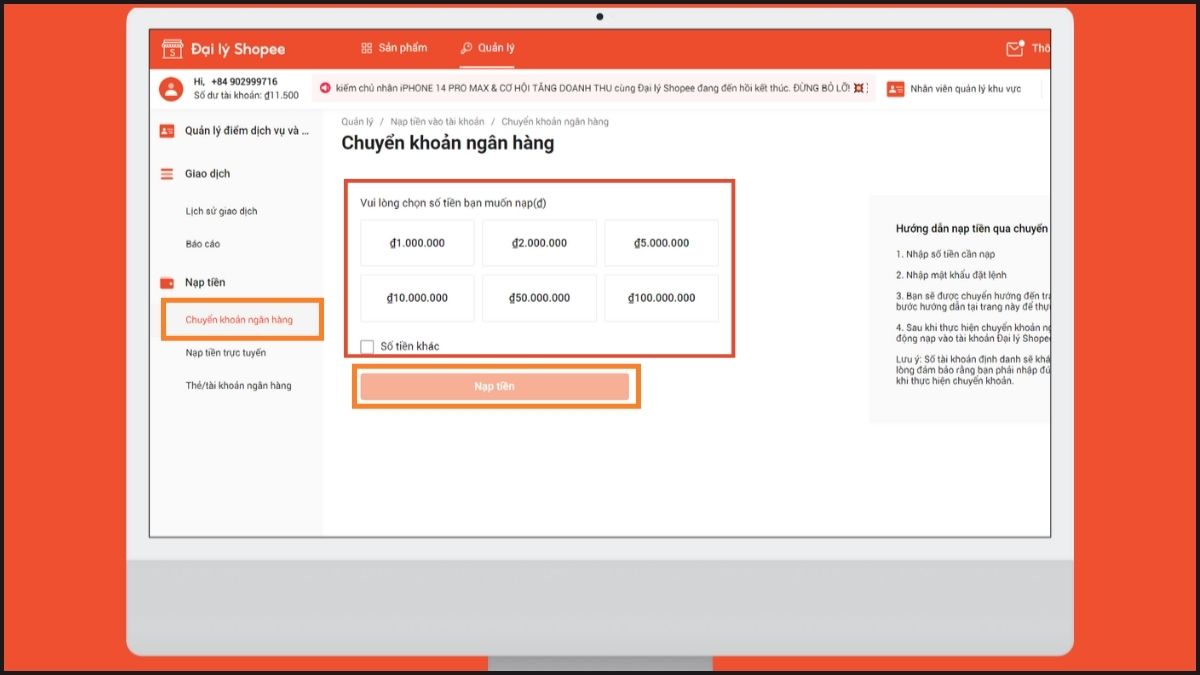Viewport: 1200px width, 675px height.
Task: Choose the ₫100.000.000 amount
Action: click(661, 298)
